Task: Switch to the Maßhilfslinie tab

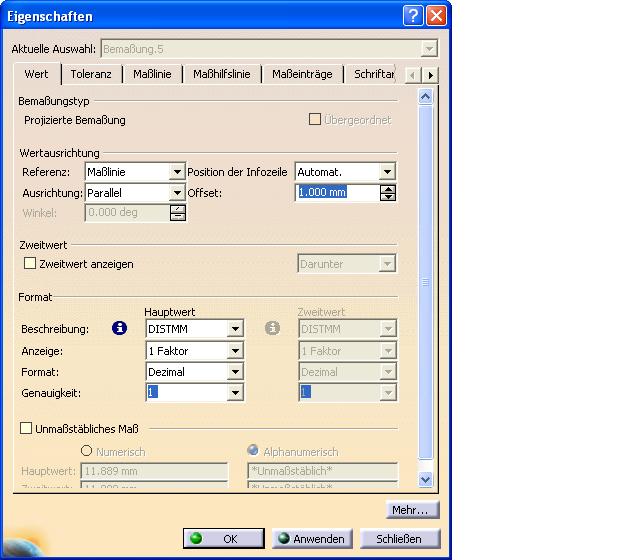Action: 222,74
